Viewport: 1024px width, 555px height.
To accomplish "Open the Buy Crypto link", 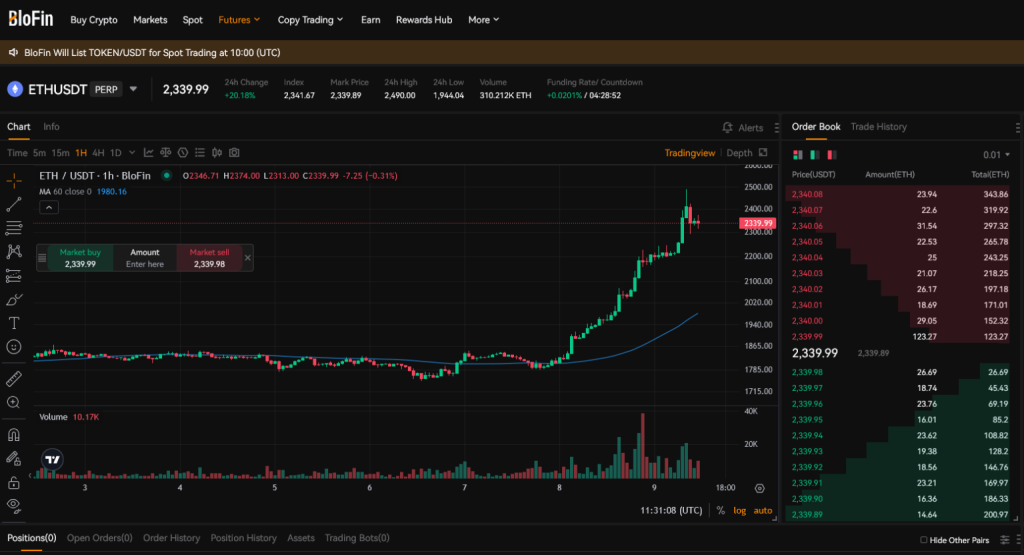I will [94, 20].
